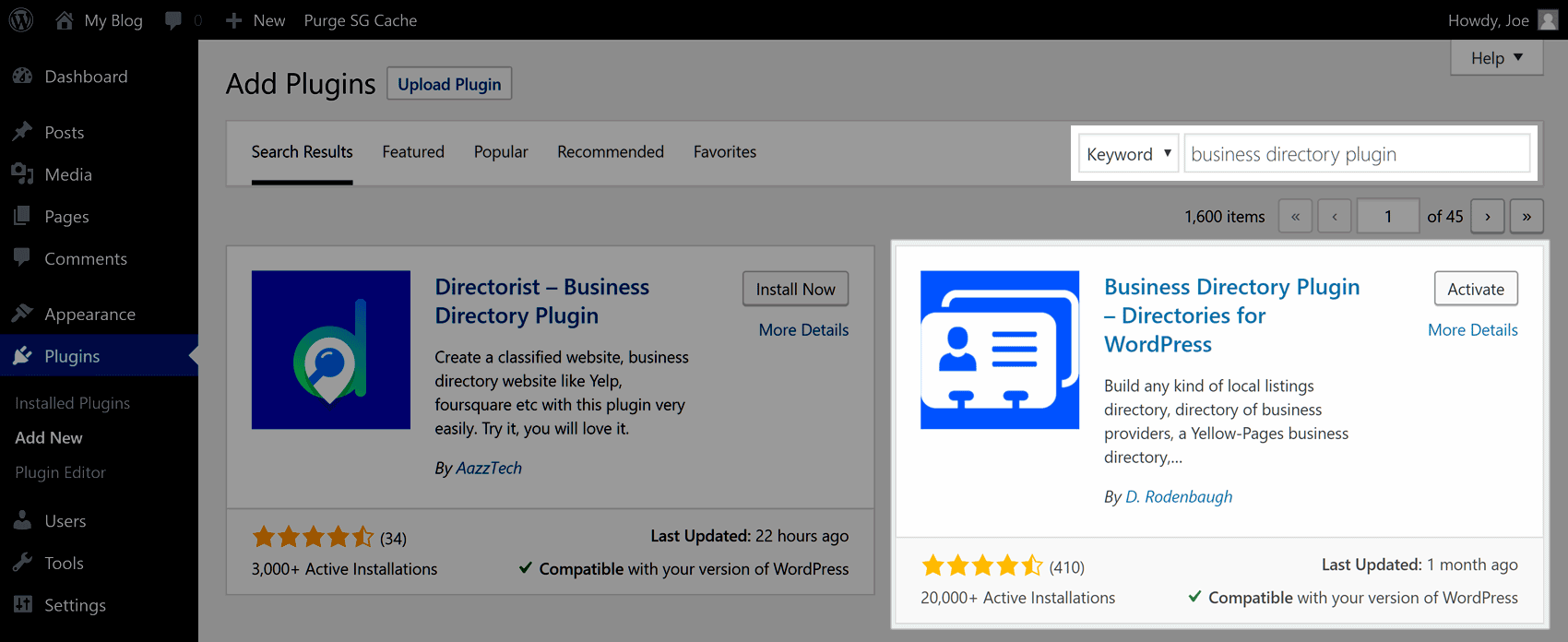The image size is (1568, 642).
Task: Click the Posts pushpin icon
Action: point(23,132)
